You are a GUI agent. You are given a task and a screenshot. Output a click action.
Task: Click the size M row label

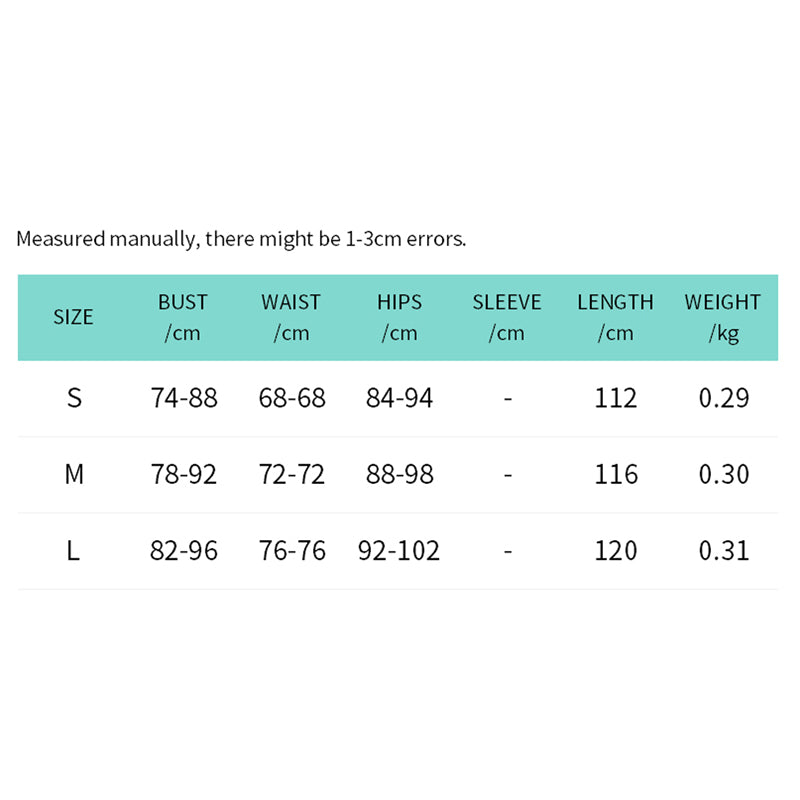coord(74,474)
